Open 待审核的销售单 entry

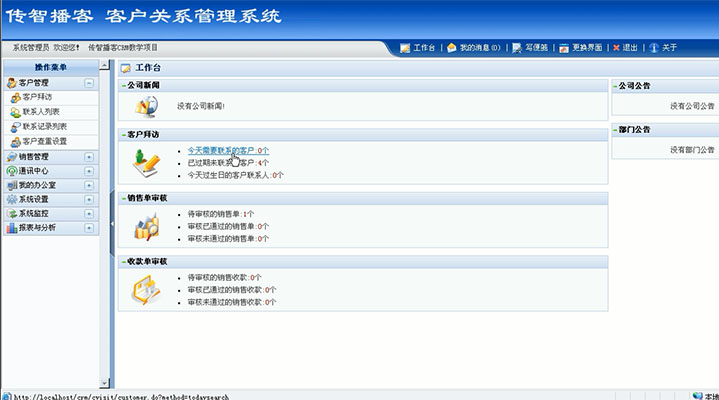coord(221,214)
